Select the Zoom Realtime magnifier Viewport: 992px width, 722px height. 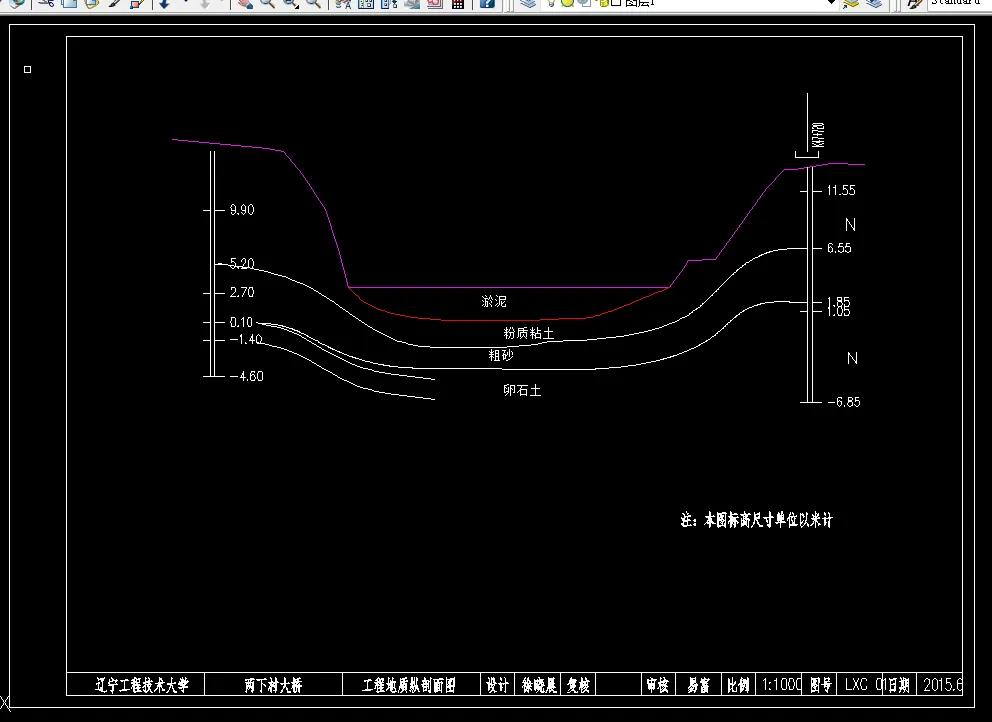point(268,3)
